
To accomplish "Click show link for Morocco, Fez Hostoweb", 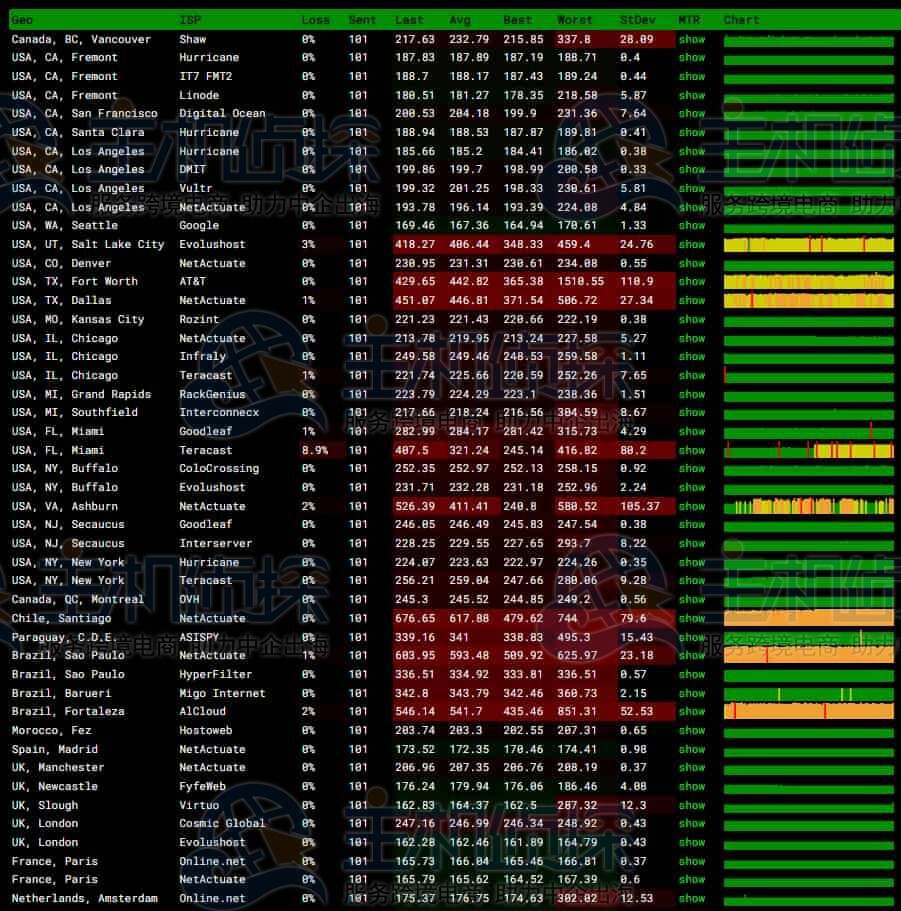I will (691, 730).
